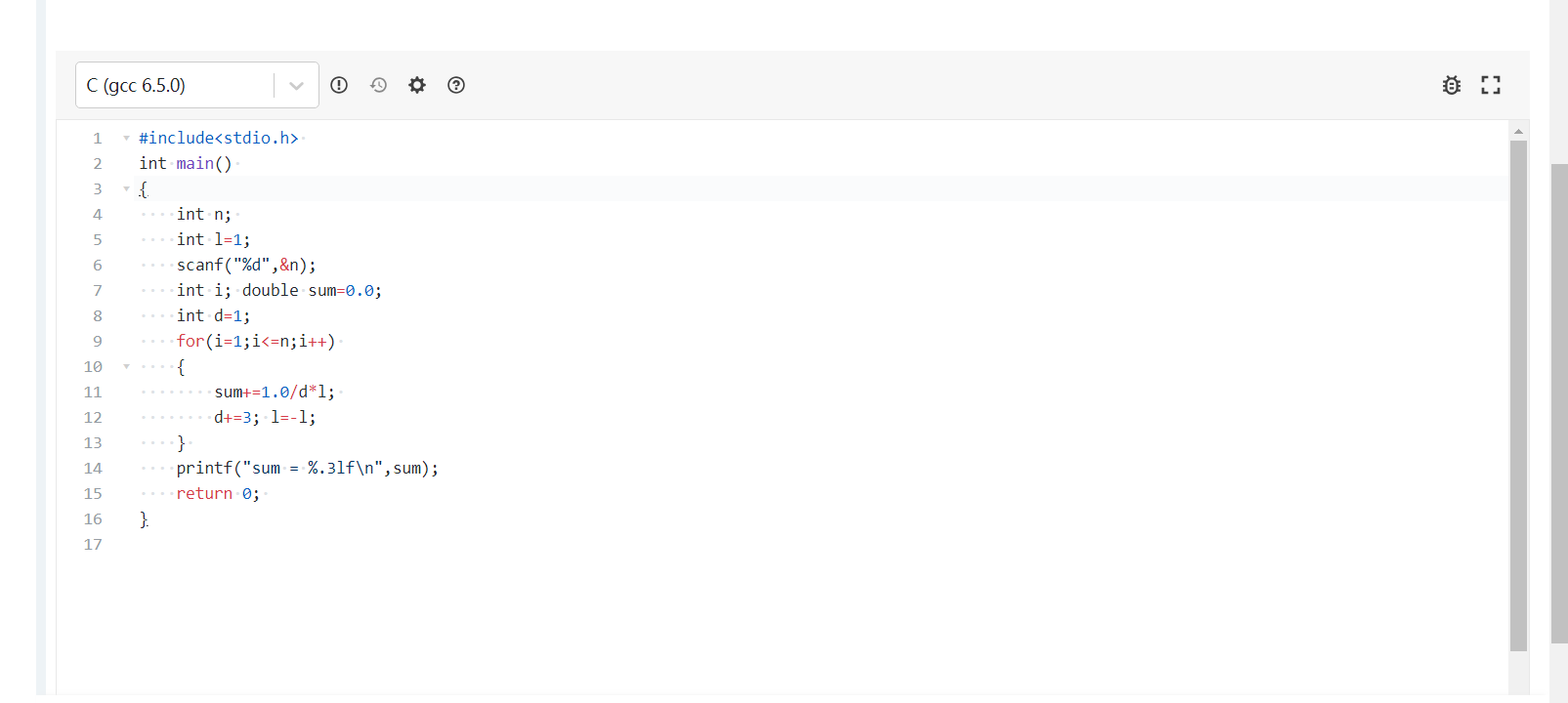Click the editor vertical scrollbar thumb
The image size is (1568, 703).
click(1518, 391)
